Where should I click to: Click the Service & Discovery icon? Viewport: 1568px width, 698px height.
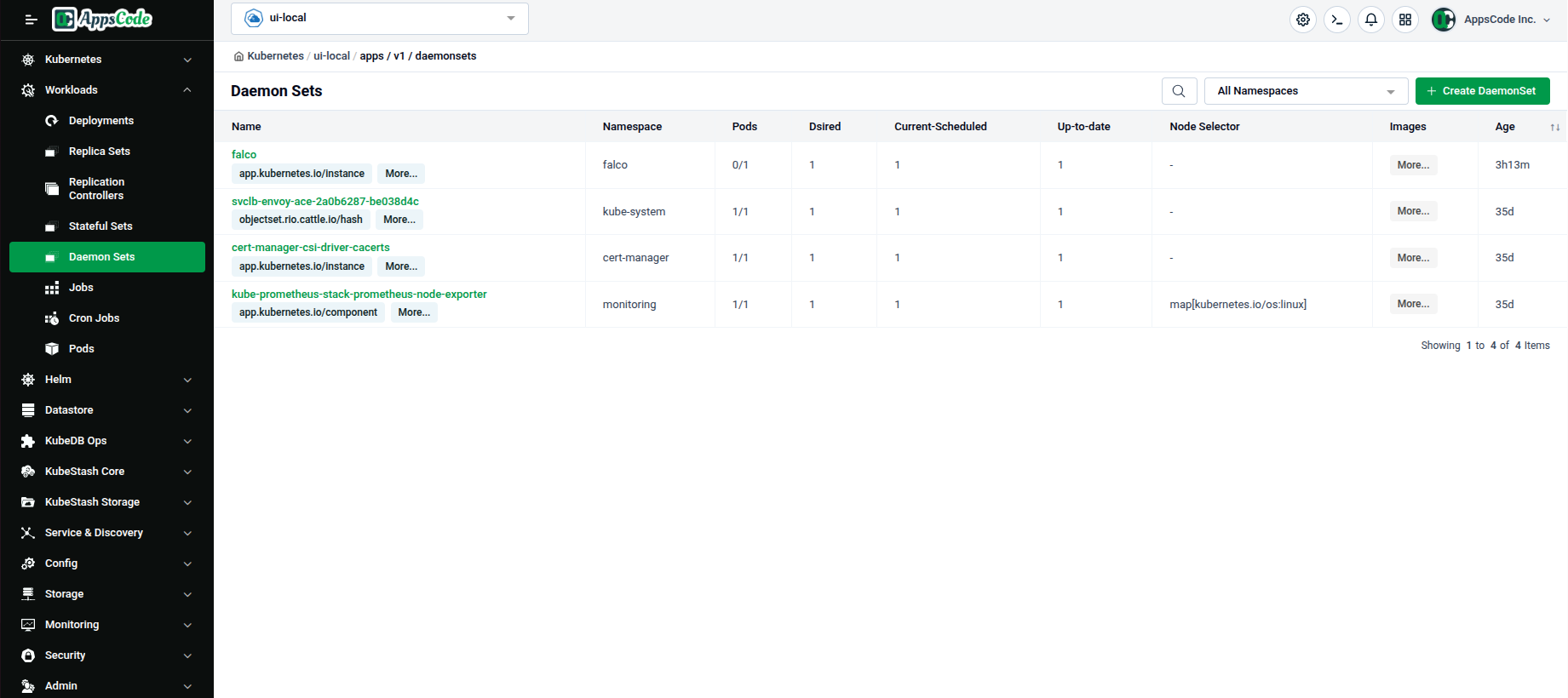[x=28, y=533]
